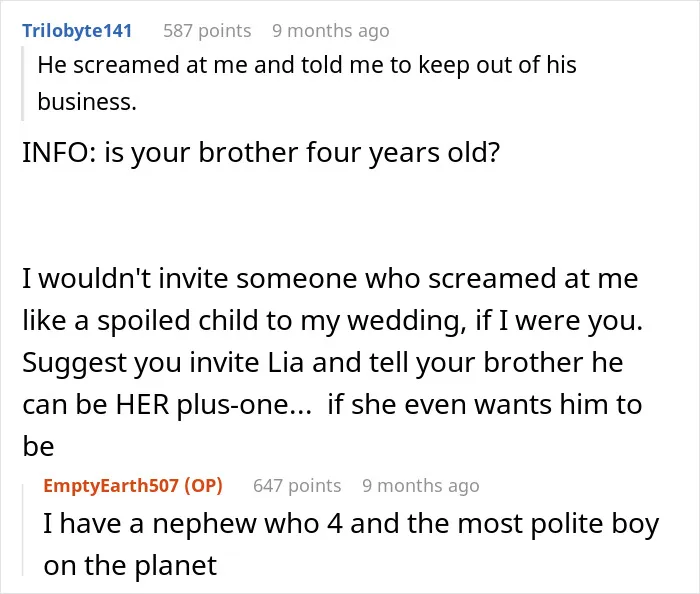This screenshot has width=700, height=594.
Task: Click the 647 points score
Action: click(x=297, y=486)
